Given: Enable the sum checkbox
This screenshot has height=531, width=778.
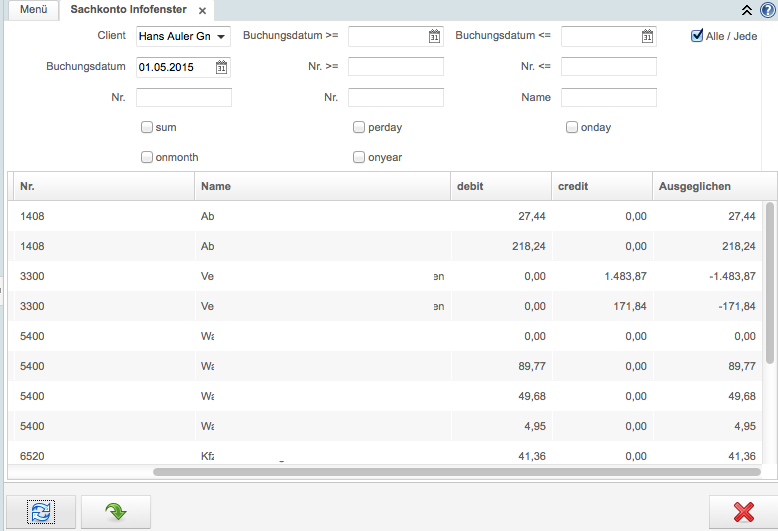Looking at the screenshot, I should [147, 127].
